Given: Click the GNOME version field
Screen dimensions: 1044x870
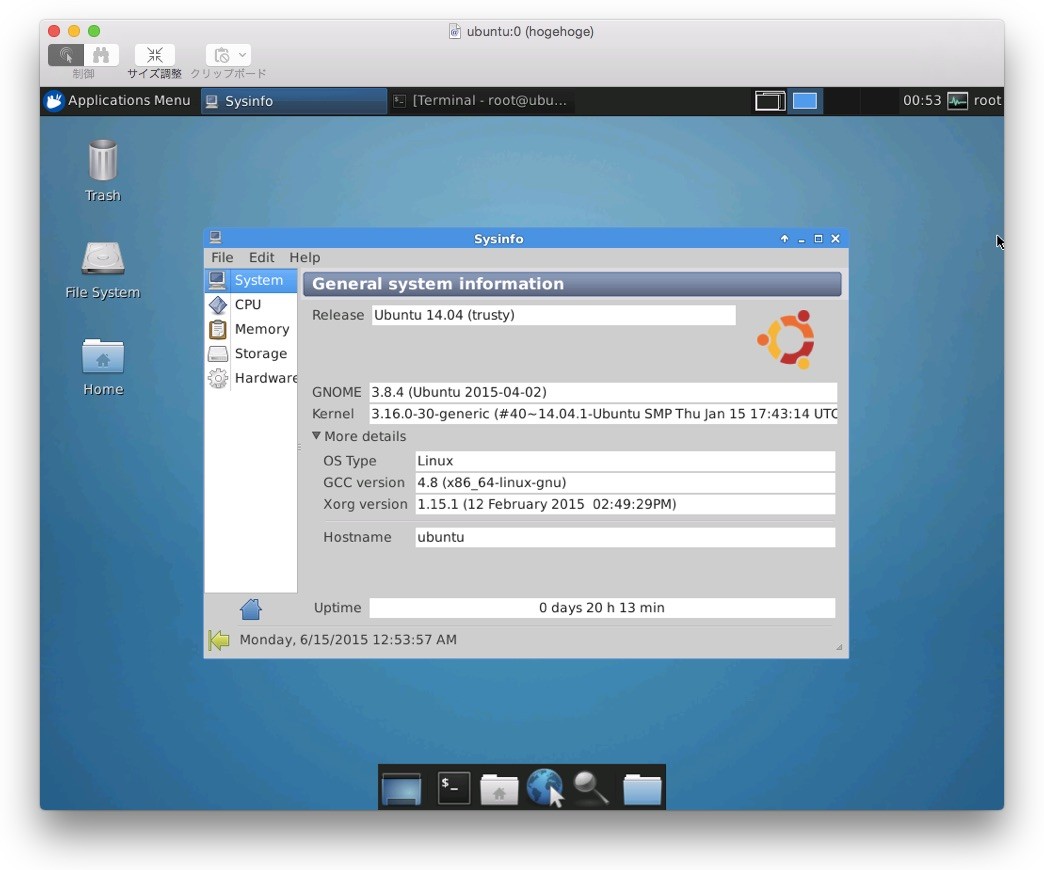Looking at the screenshot, I should (x=603, y=392).
